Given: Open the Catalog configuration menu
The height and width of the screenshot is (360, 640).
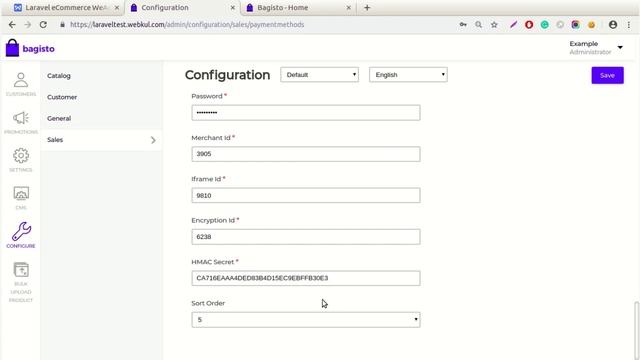Looking at the screenshot, I should (59, 76).
